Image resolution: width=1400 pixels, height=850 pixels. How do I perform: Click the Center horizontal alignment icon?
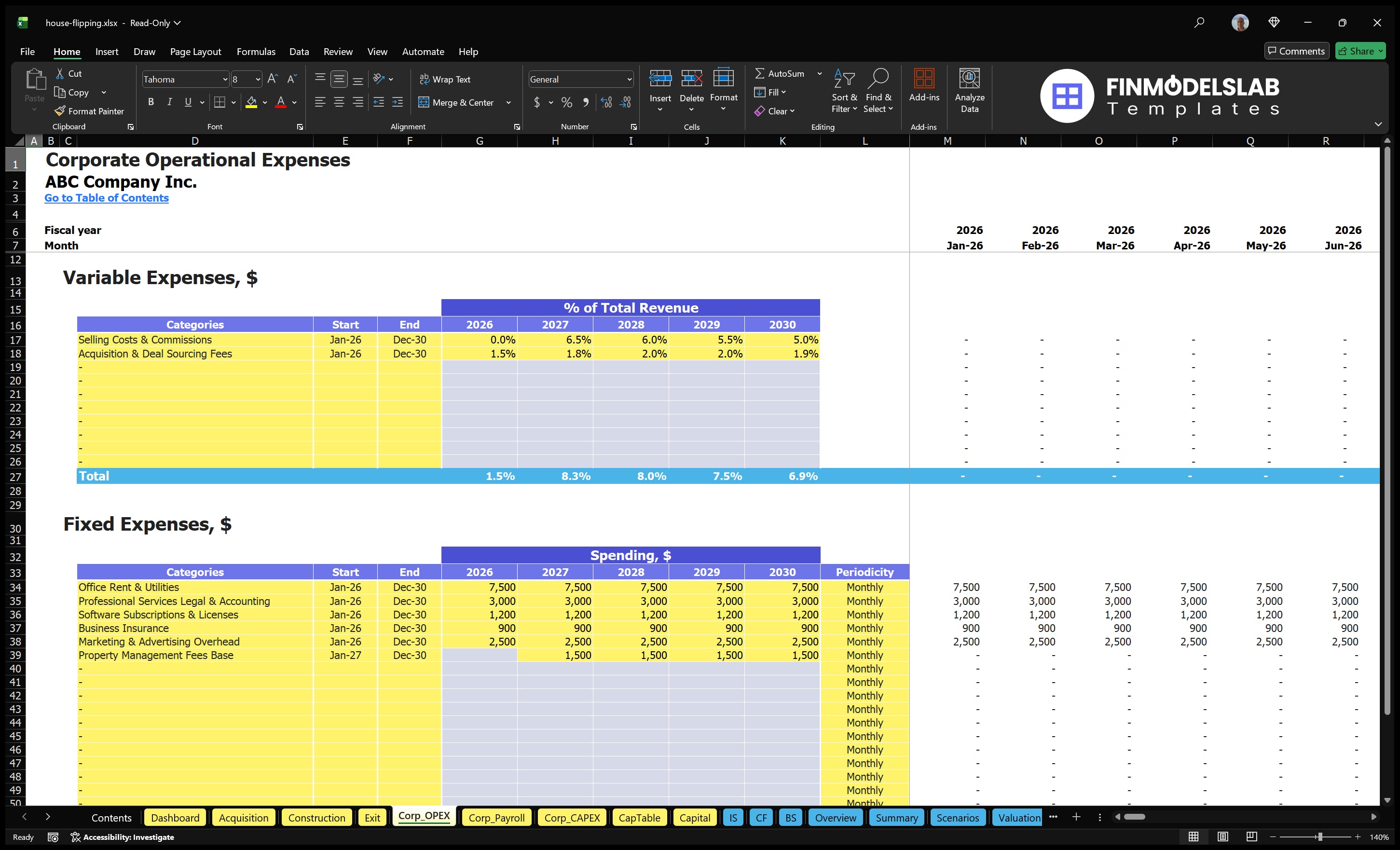(x=339, y=102)
